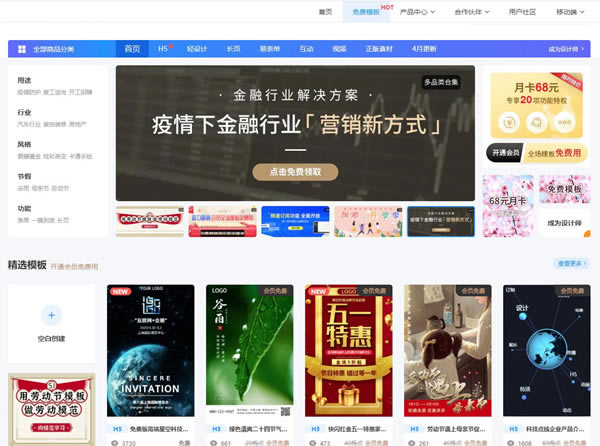Open the 用途 category heading
600x446 pixels.
(24, 80)
